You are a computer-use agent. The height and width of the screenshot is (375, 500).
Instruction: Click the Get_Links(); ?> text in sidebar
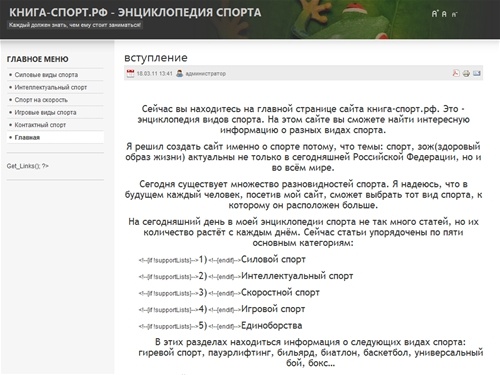tap(28, 166)
